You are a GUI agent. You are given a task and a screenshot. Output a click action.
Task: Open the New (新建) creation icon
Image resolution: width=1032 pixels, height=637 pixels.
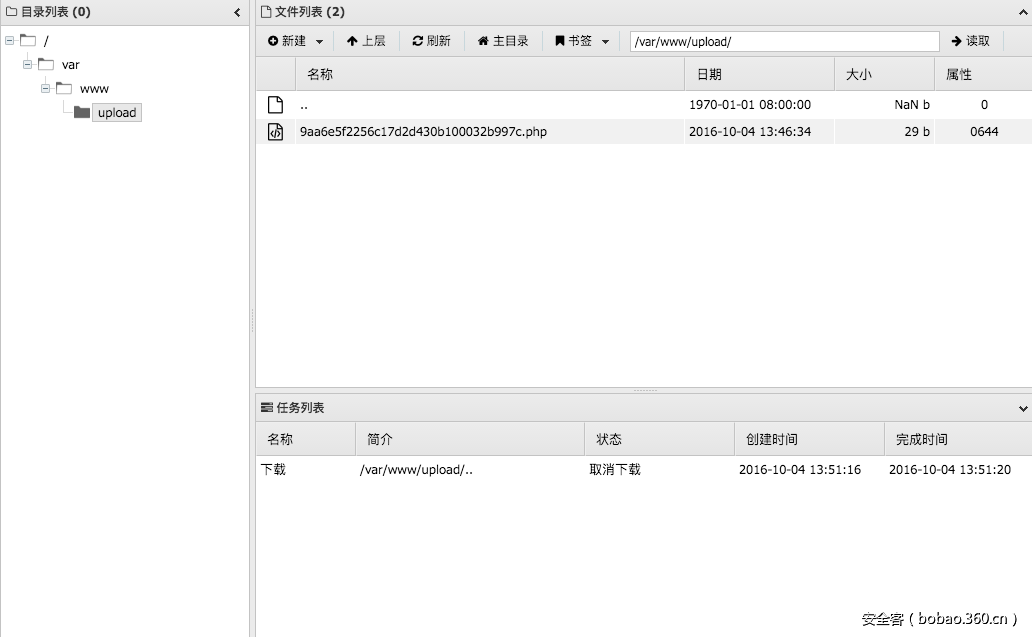click(x=272, y=41)
